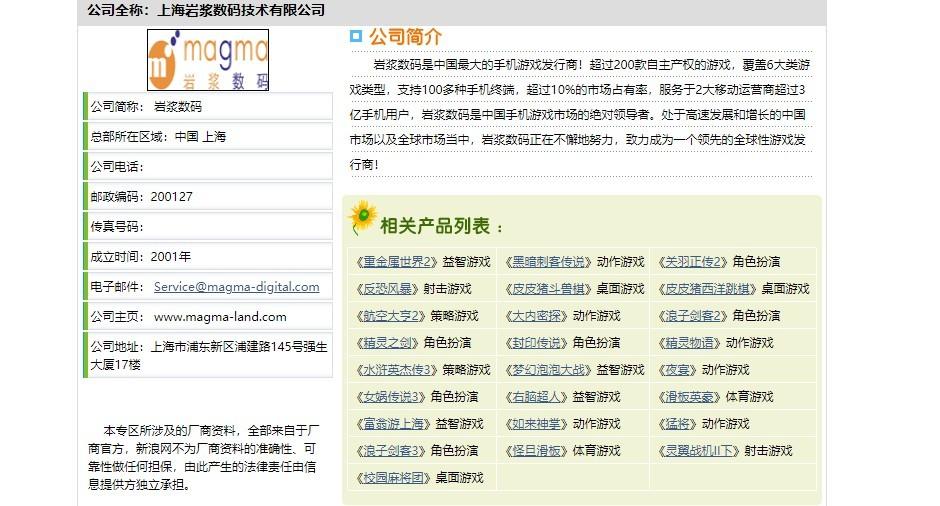Click the disclaimer paragraph starting 本专区所涉及

pos(203,457)
